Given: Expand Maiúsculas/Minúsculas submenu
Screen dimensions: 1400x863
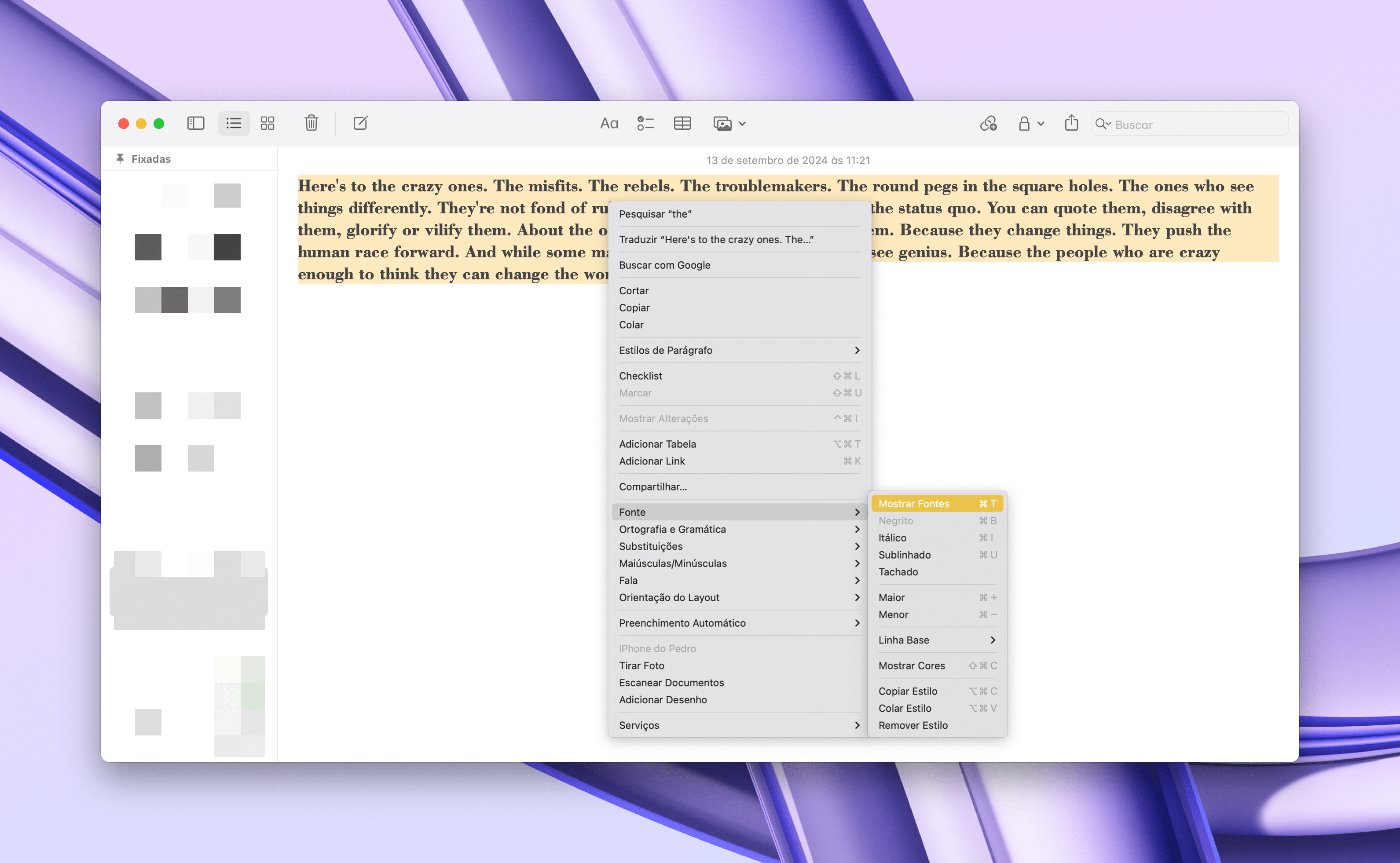Looking at the screenshot, I should pyautogui.click(x=740, y=563).
